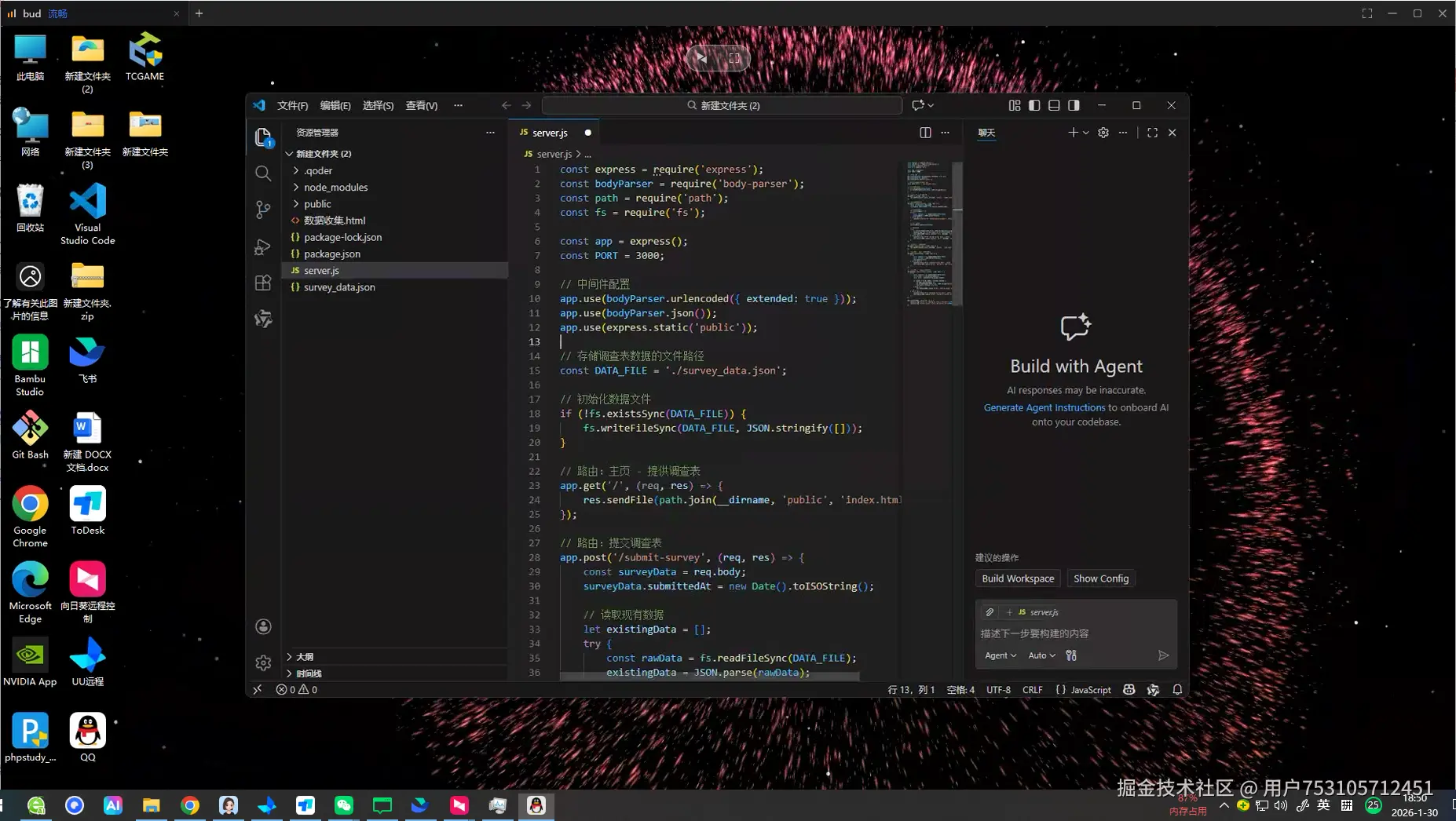
Task: Open the Auto model dropdown
Action: click(x=1042, y=655)
